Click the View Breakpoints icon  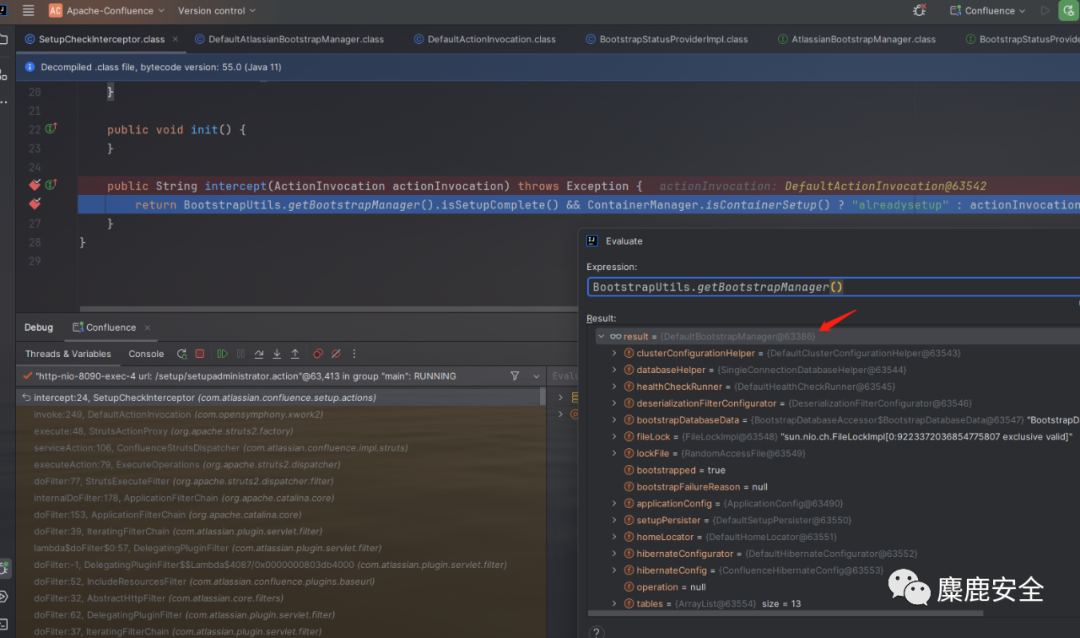pos(318,353)
